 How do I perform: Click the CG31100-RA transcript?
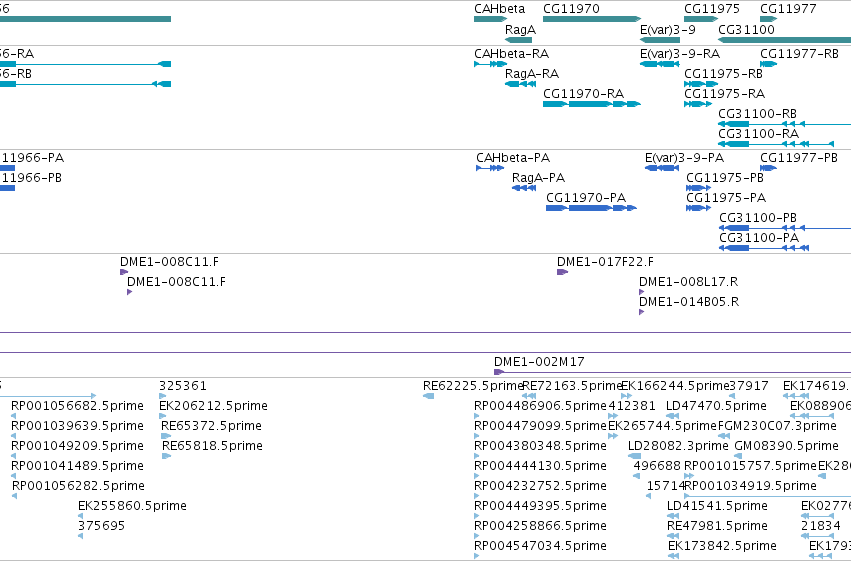click(x=776, y=144)
